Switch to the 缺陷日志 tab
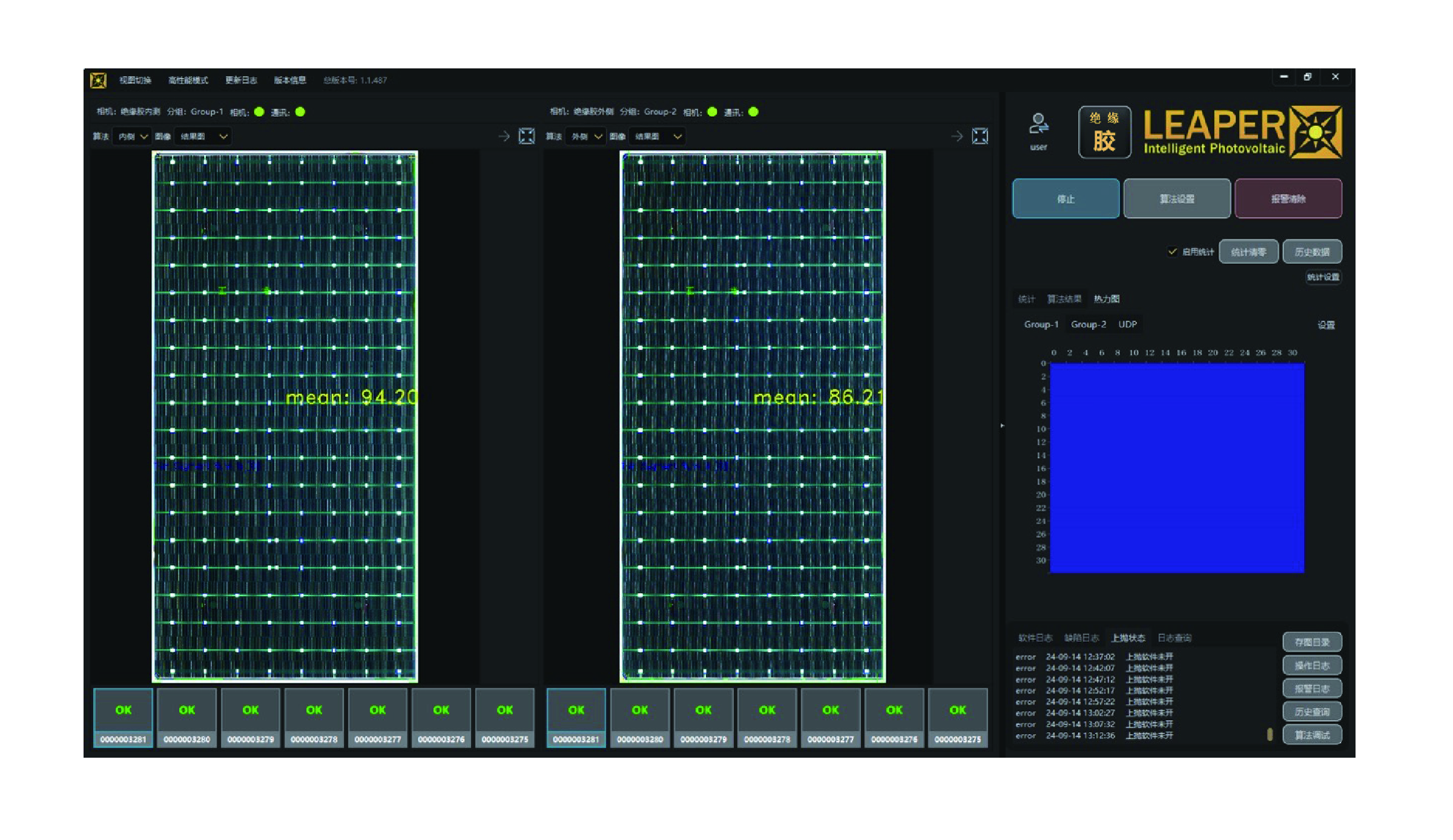1453x840 pixels. point(1081,637)
